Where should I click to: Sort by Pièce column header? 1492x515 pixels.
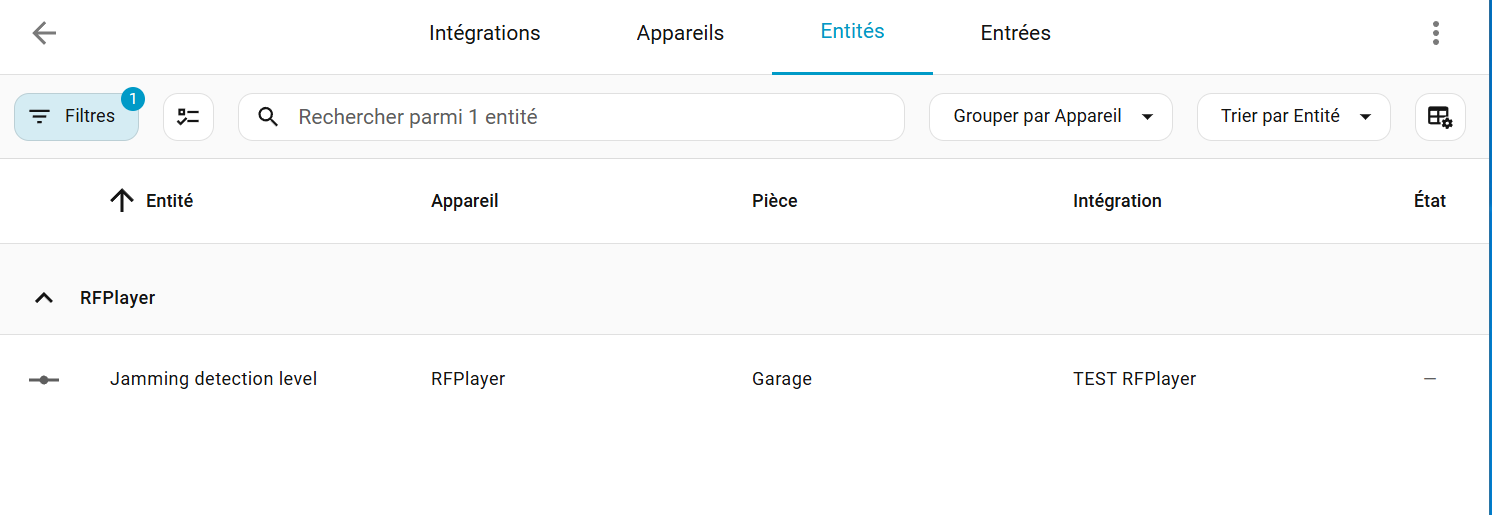pyautogui.click(x=774, y=201)
